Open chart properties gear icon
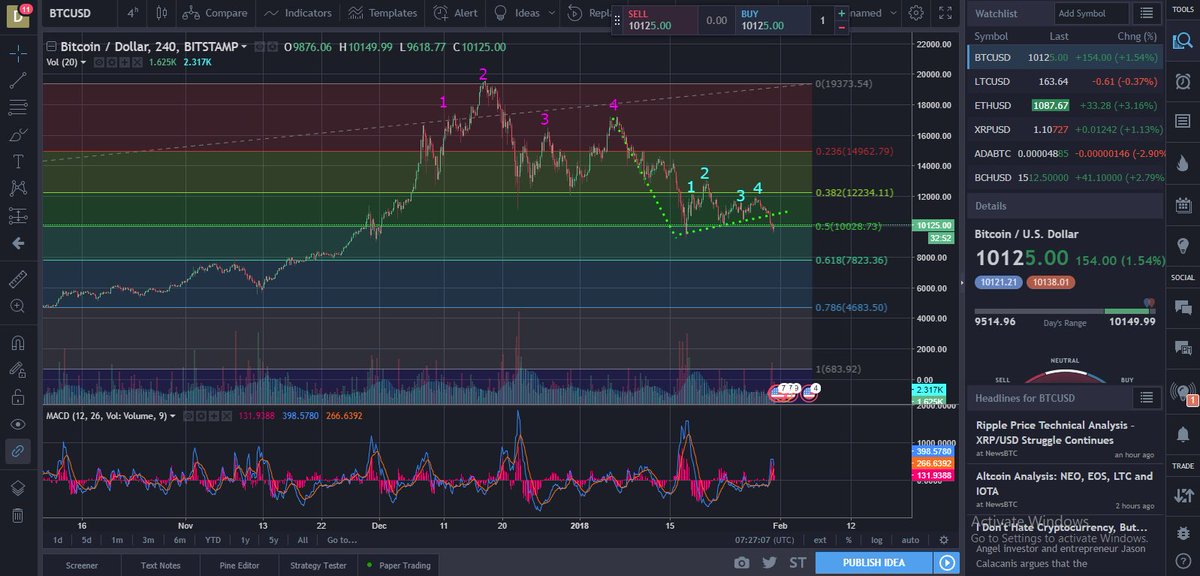This screenshot has width=1200, height=576. [916, 13]
